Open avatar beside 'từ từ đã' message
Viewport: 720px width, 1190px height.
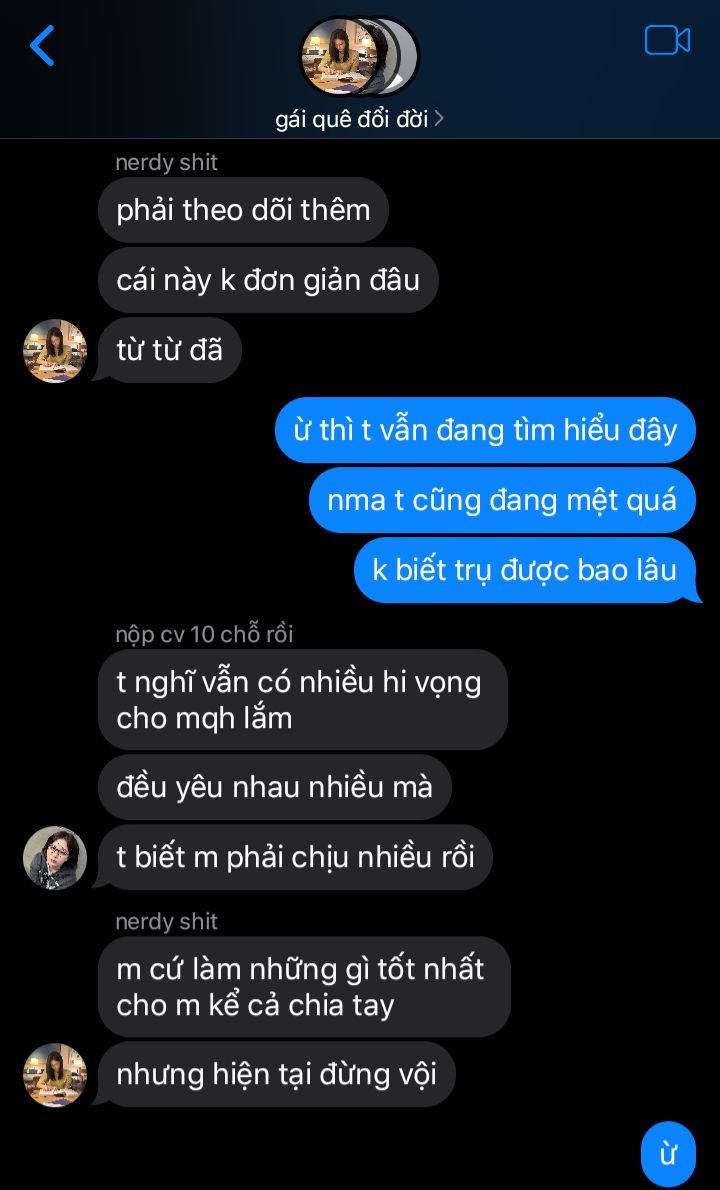point(55,351)
